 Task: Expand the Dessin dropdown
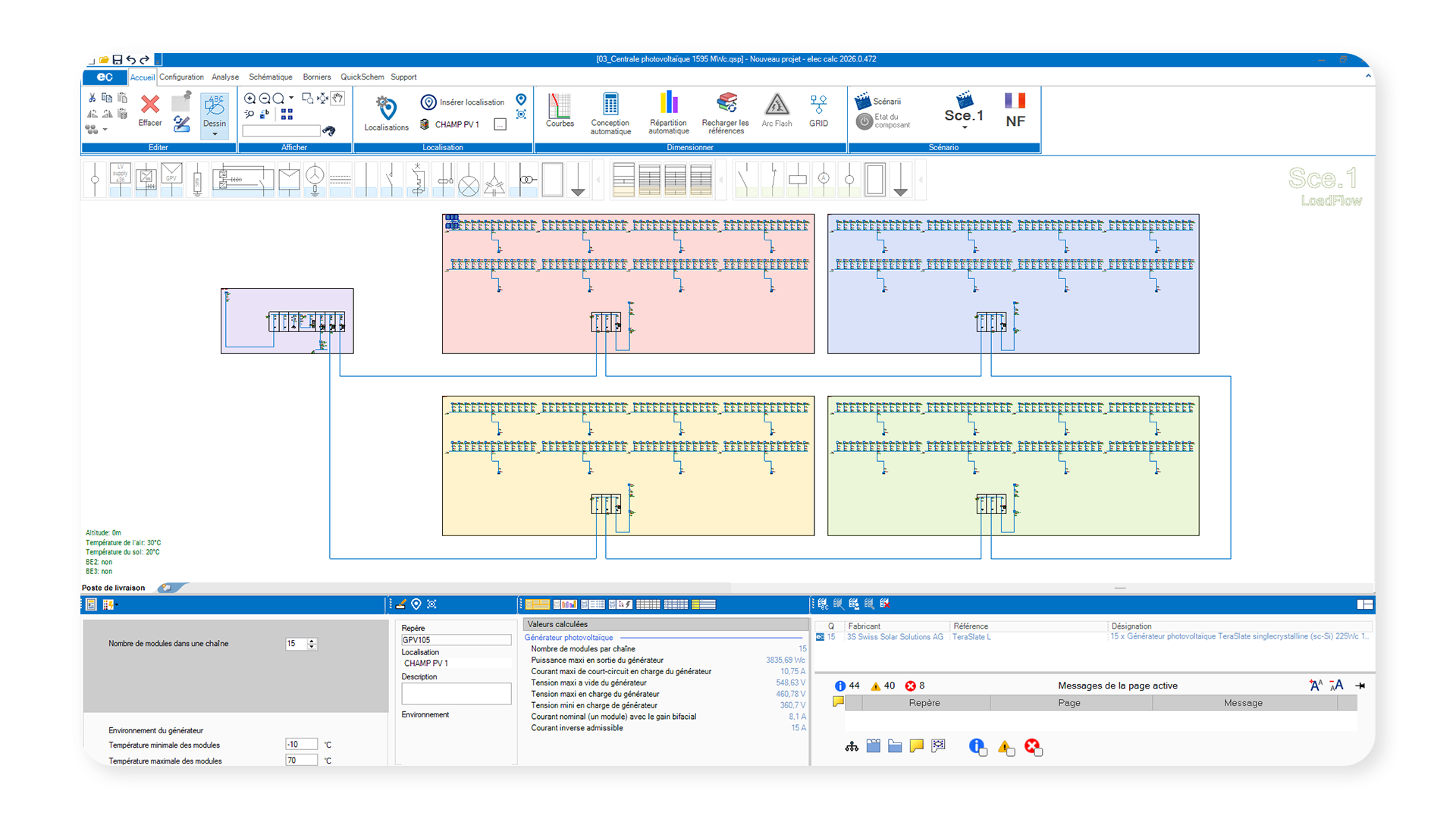pyautogui.click(x=215, y=134)
